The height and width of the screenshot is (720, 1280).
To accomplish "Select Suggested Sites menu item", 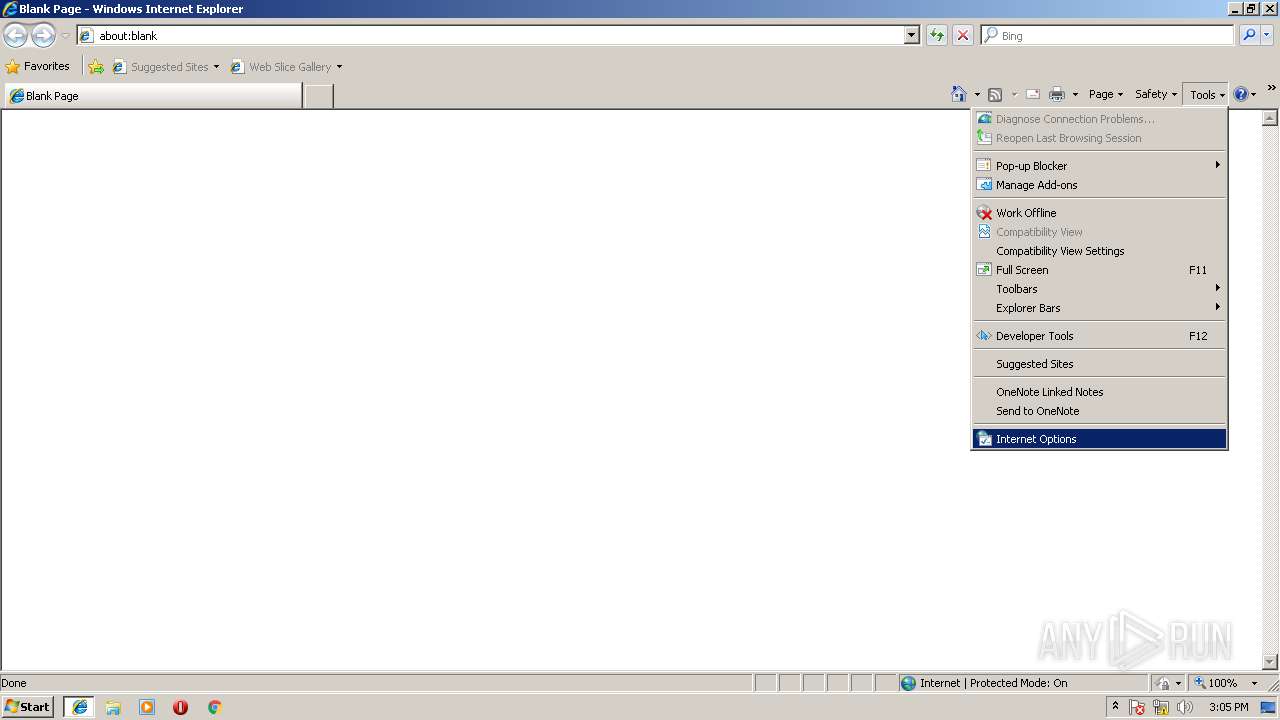I will click(x=1099, y=364).
